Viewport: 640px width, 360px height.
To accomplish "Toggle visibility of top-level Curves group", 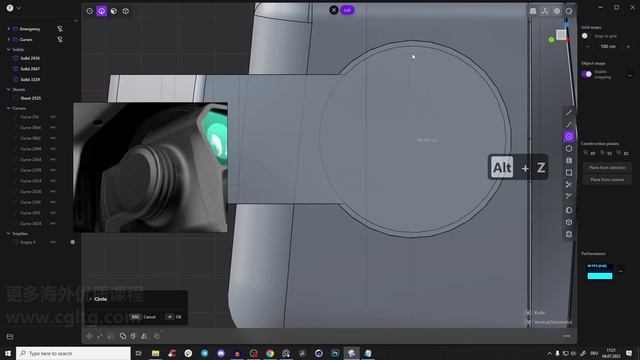I will 60,39.
